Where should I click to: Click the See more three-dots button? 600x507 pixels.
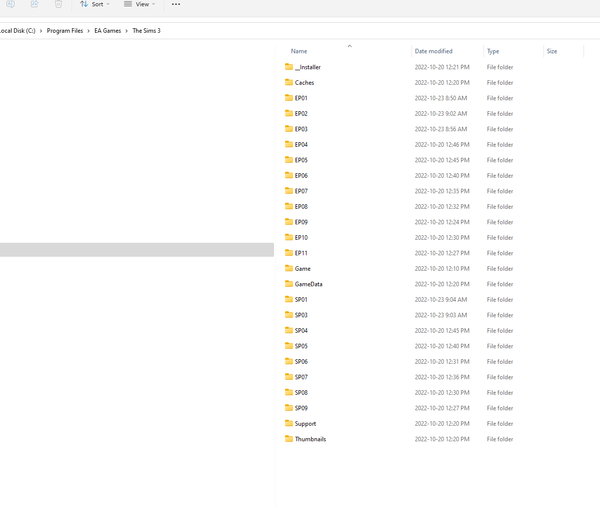176,4
